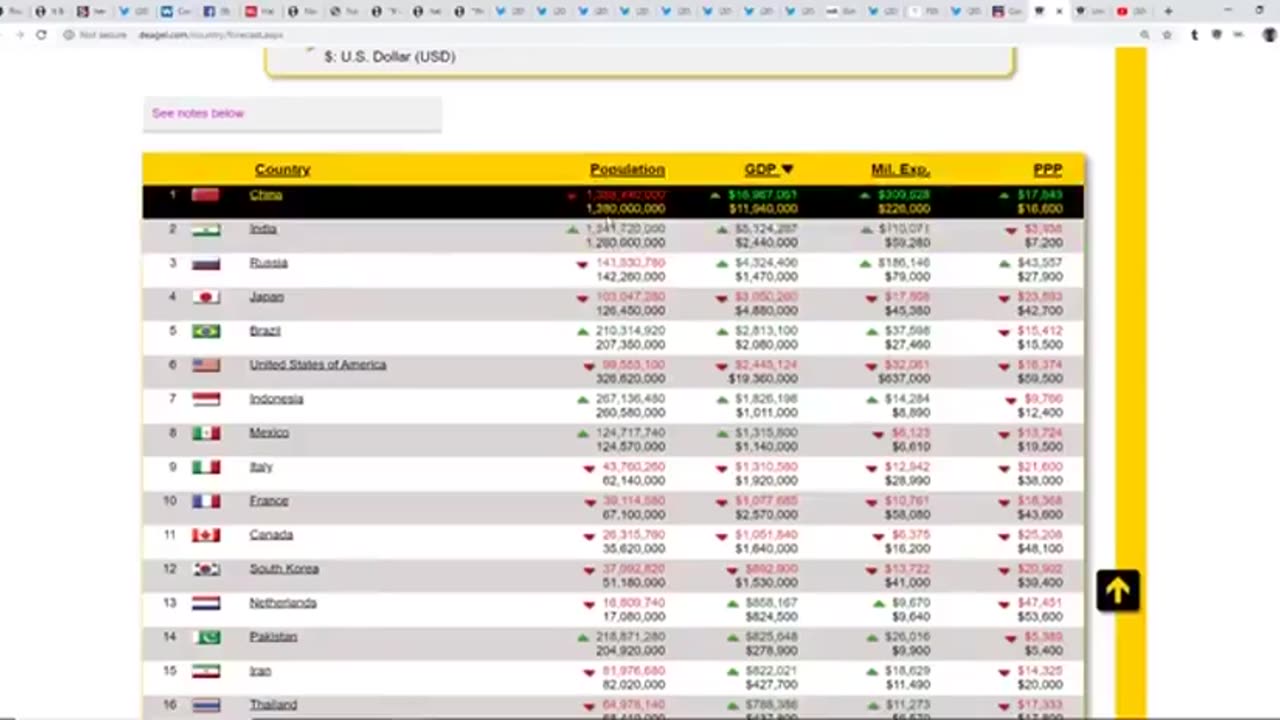Click the India flag icon
The width and height of the screenshot is (1280, 720).
[x=206, y=229]
